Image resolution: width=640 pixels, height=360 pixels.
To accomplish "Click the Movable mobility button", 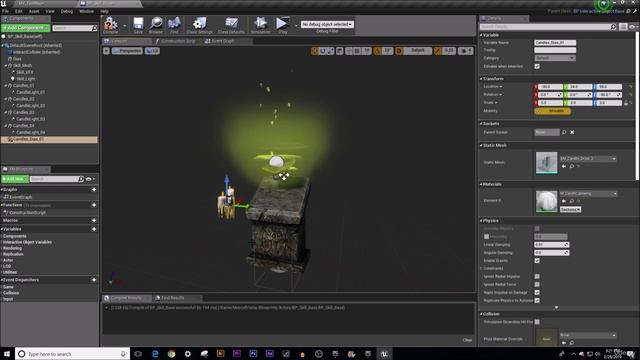I will tap(553, 111).
